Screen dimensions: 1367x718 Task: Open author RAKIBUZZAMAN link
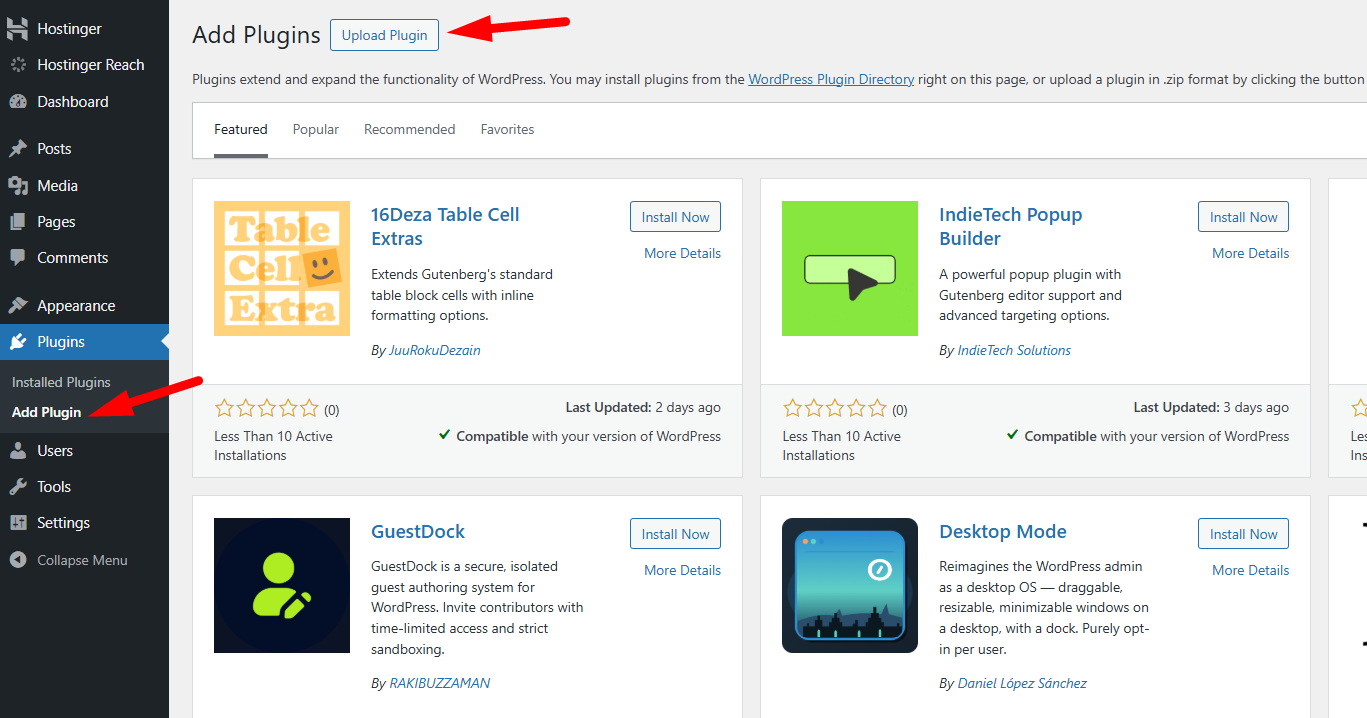point(440,684)
